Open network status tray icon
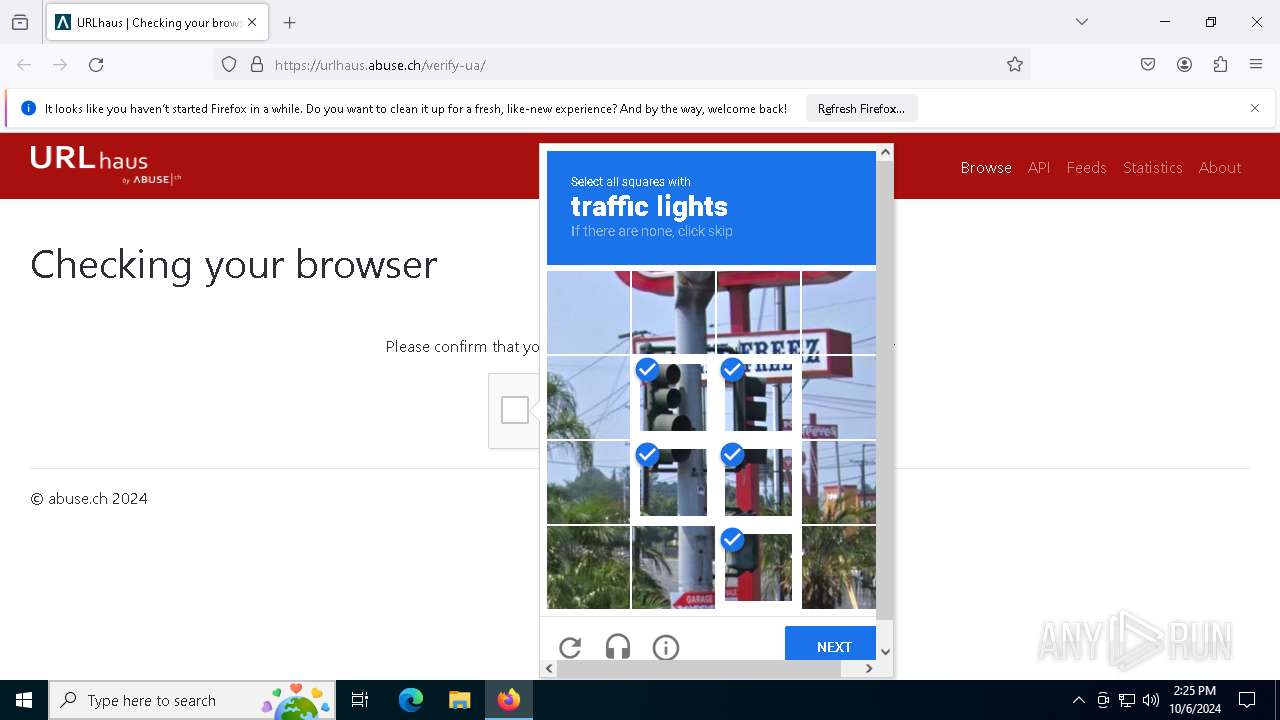1280x720 pixels. 1127,700
